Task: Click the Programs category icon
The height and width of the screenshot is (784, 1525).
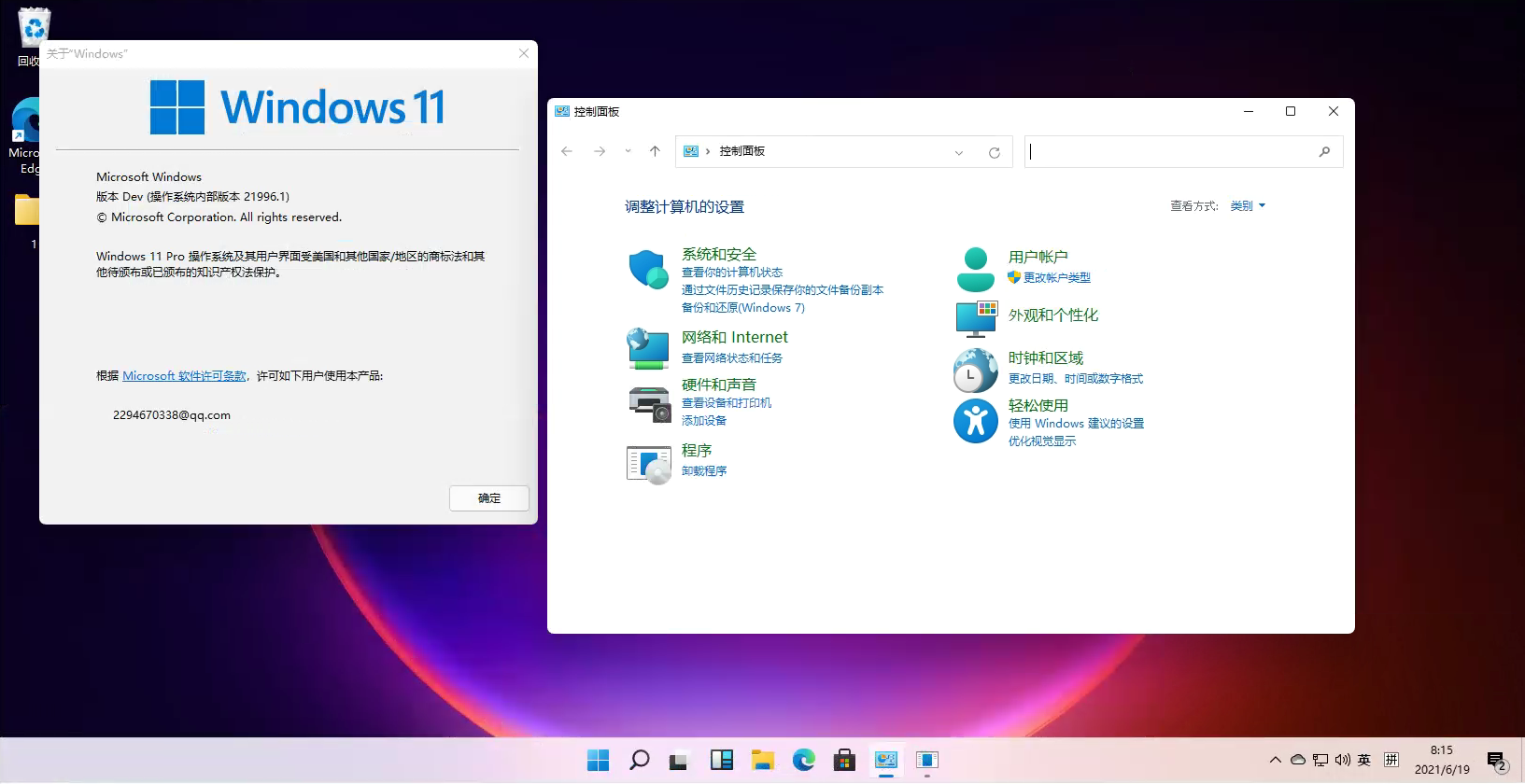Action: click(649, 464)
